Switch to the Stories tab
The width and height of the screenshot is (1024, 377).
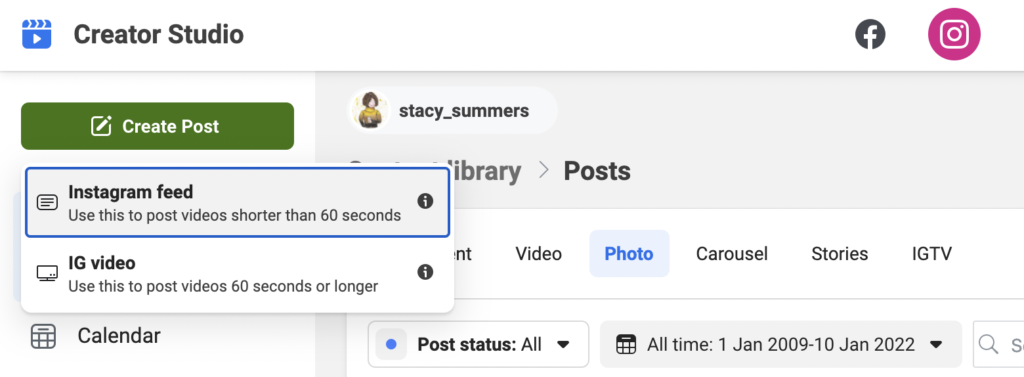[x=839, y=254]
